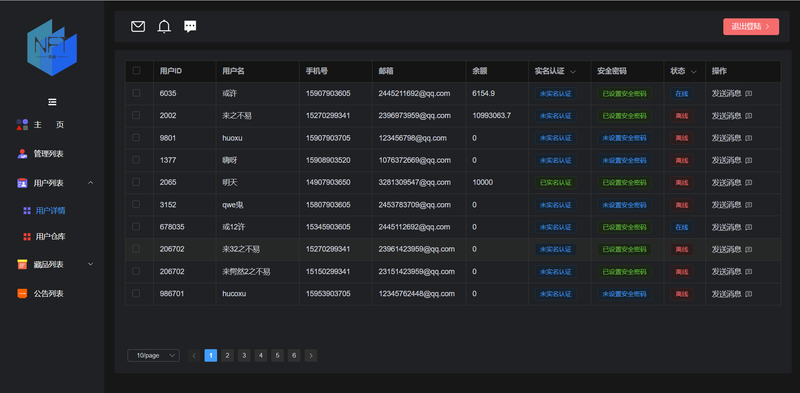Click the 公告列表 orange icon
Screen dimensions: 800x393
22,293
